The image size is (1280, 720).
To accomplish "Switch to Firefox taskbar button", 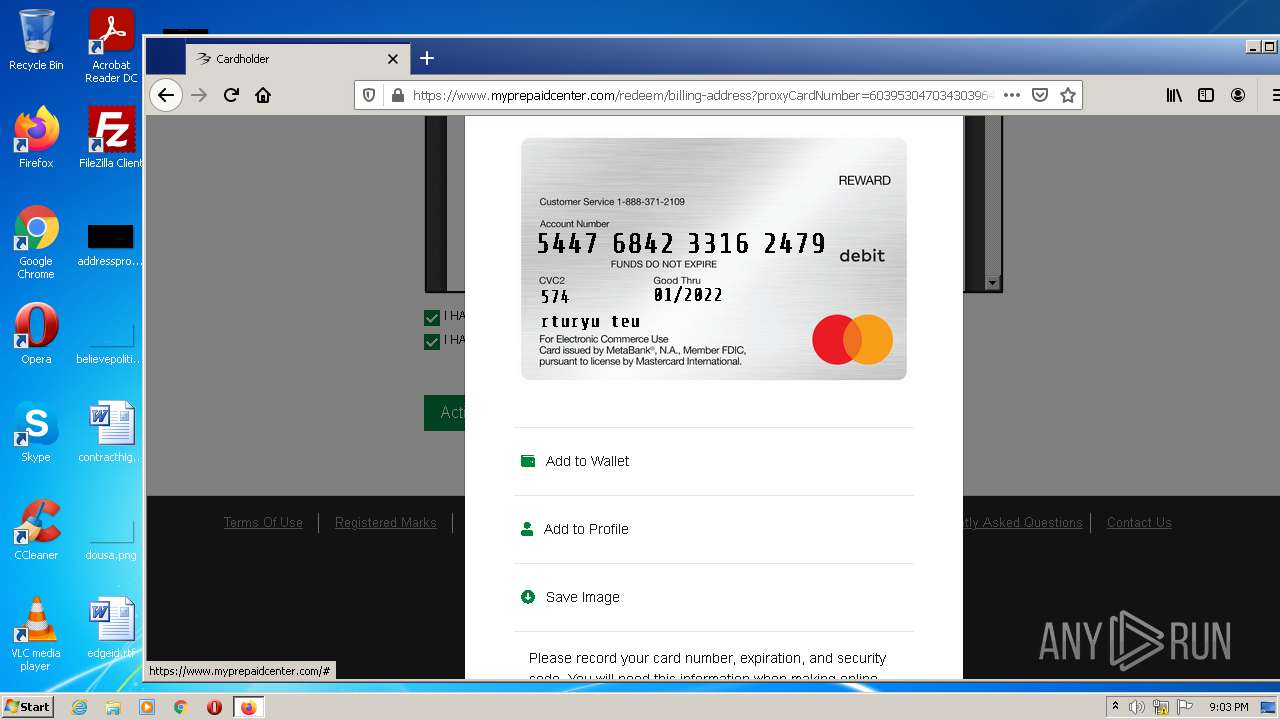I will [248, 707].
